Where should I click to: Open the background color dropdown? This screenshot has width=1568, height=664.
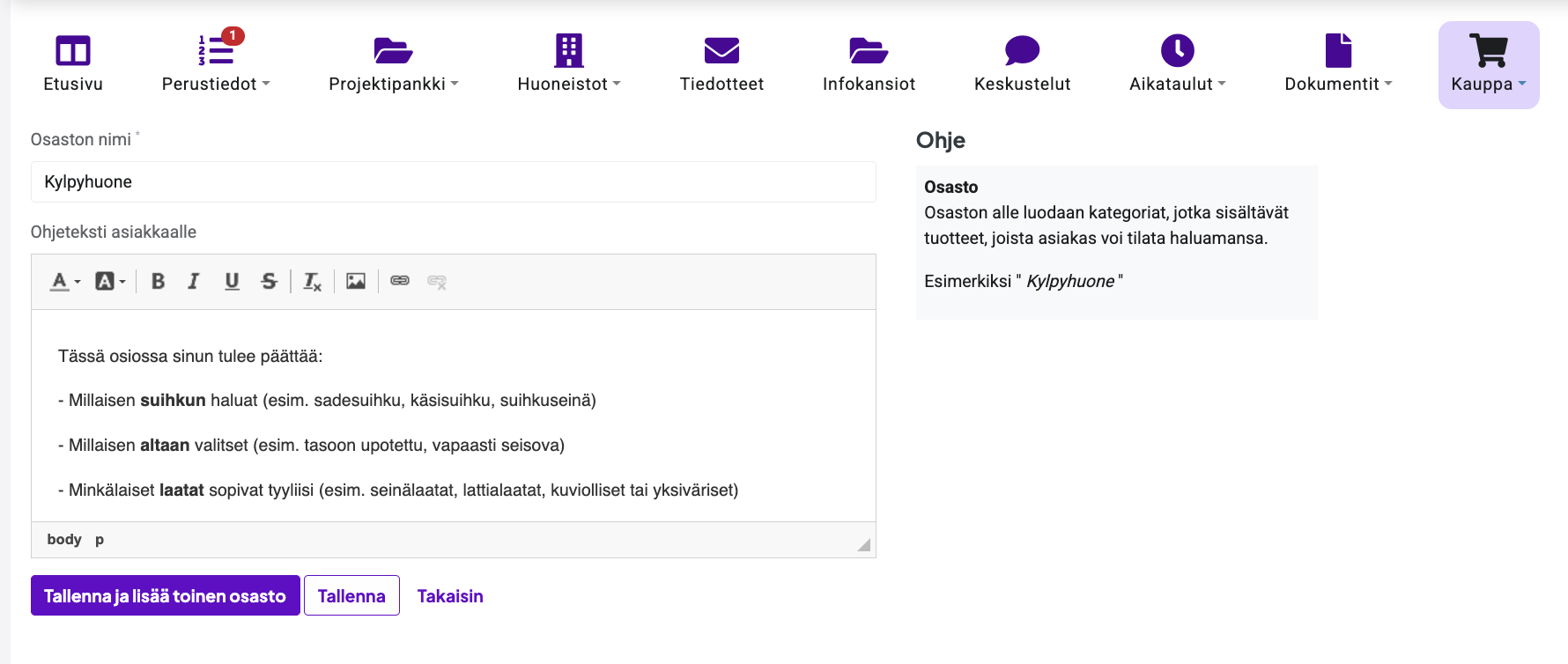110,281
